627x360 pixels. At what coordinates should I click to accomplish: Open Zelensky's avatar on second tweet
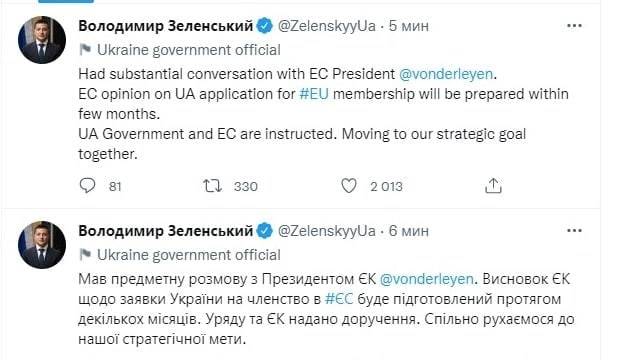coord(42,245)
